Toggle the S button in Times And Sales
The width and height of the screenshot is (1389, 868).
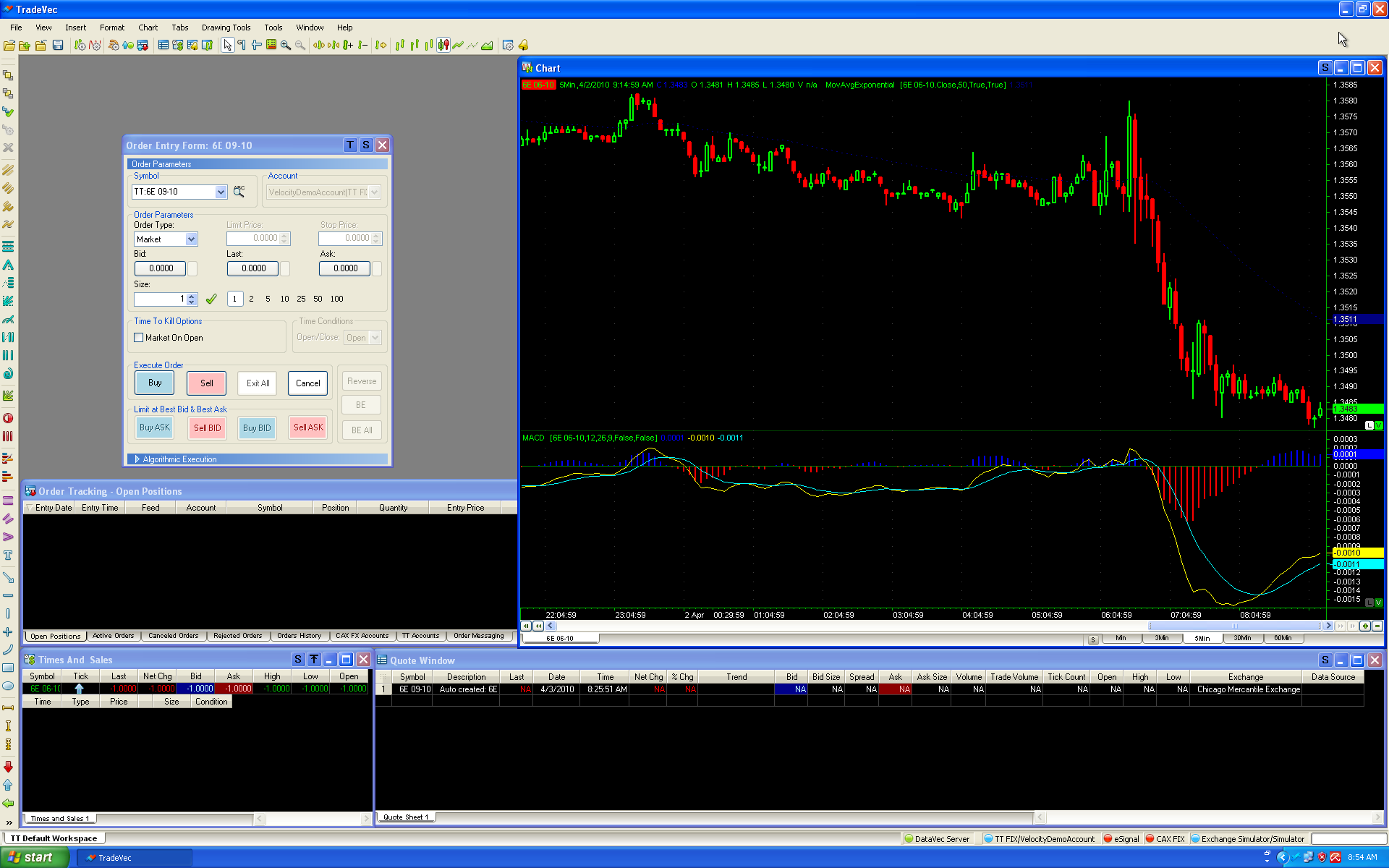[x=298, y=660]
